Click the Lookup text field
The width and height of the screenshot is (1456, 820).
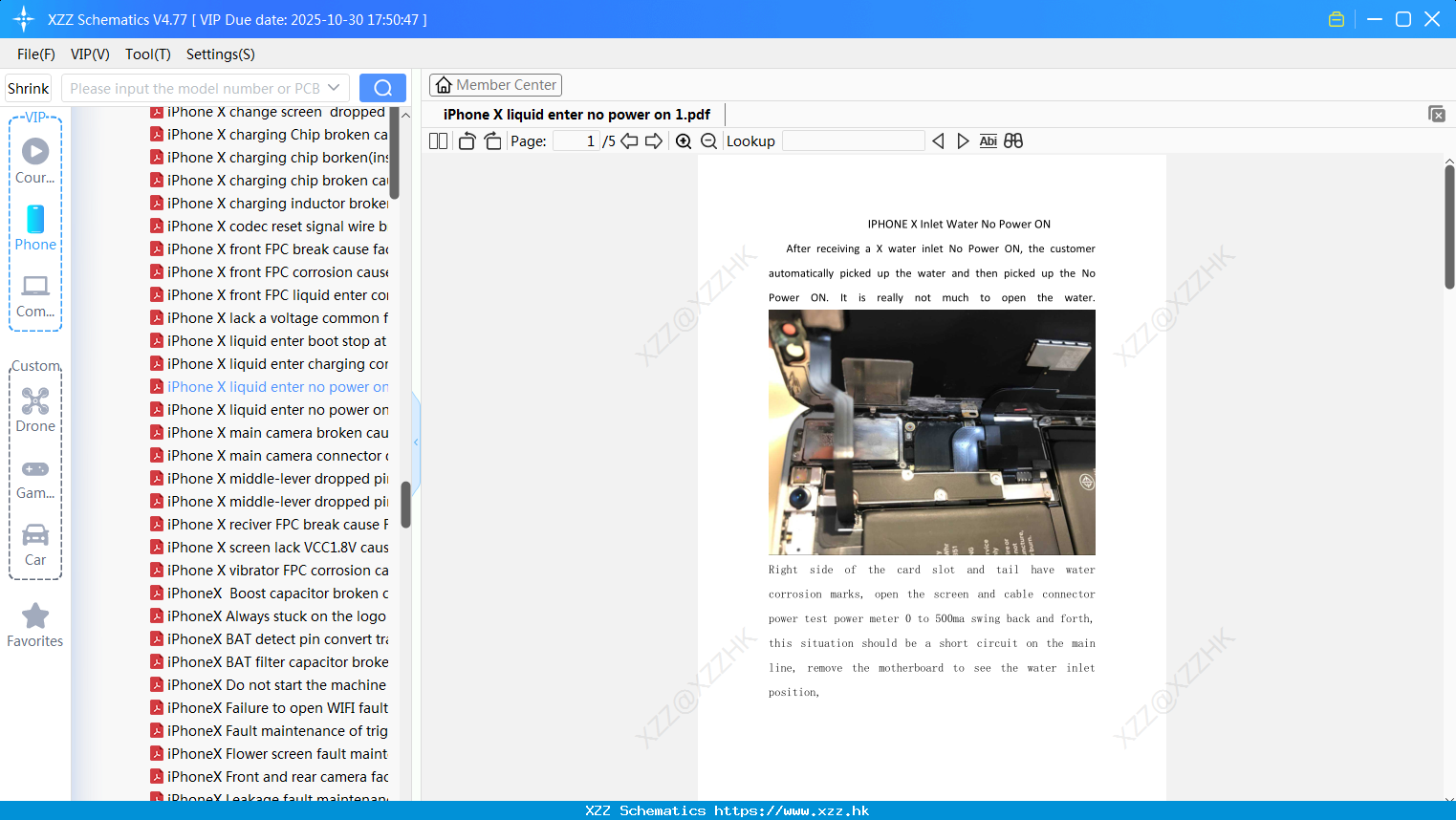coord(854,141)
